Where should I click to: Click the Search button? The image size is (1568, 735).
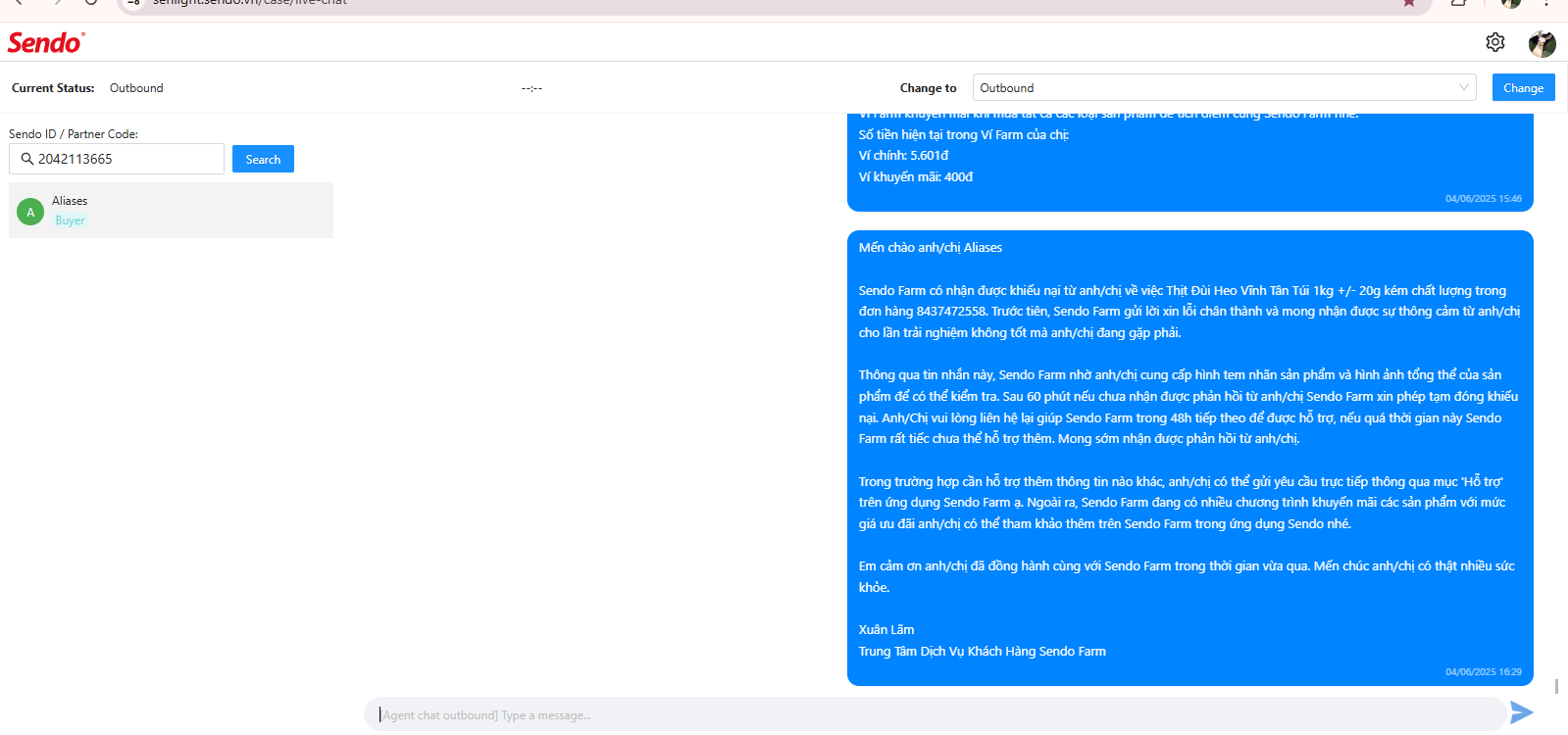pyautogui.click(x=263, y=159)
